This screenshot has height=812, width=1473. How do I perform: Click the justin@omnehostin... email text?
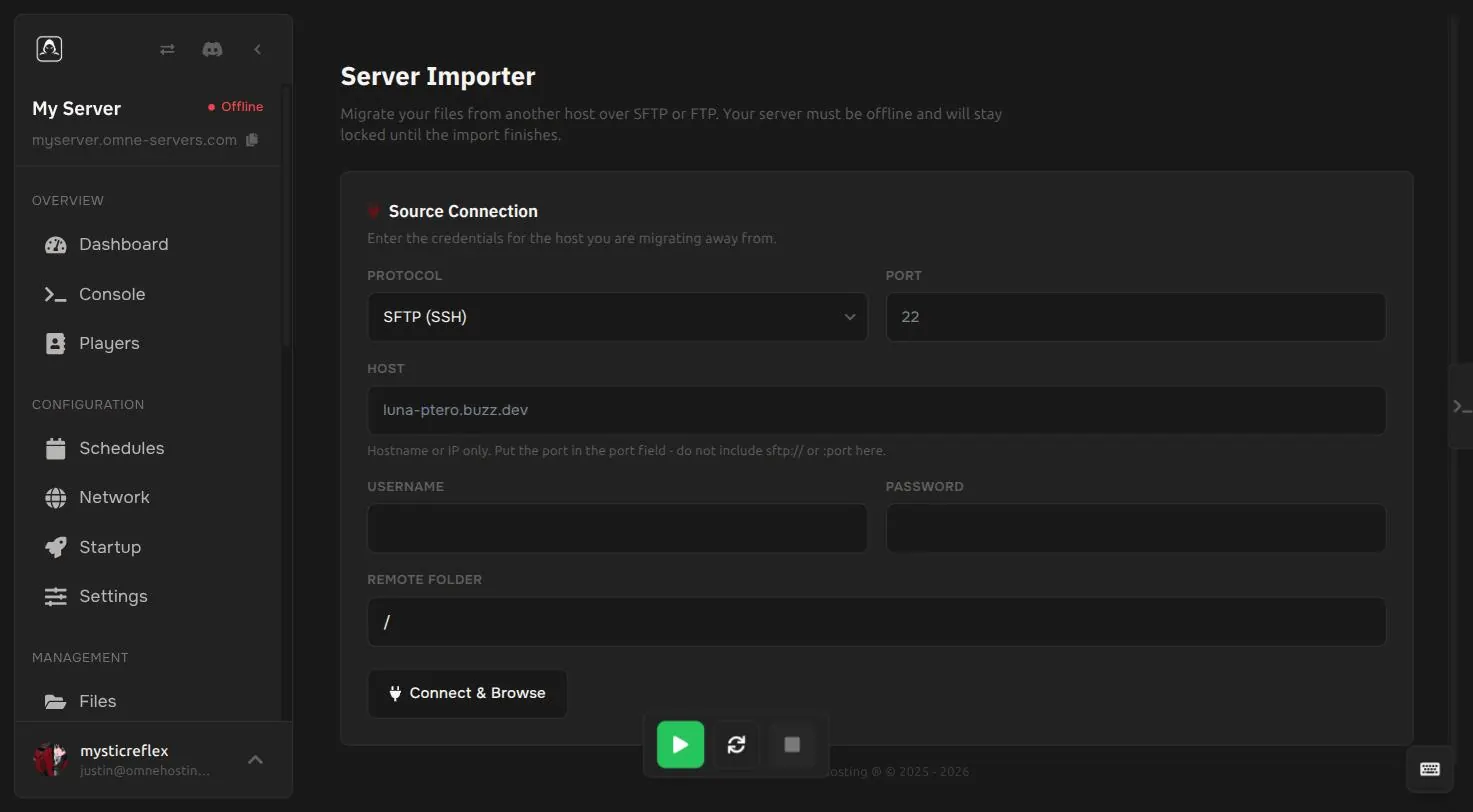pyautogui.click(x=145, y=771)
